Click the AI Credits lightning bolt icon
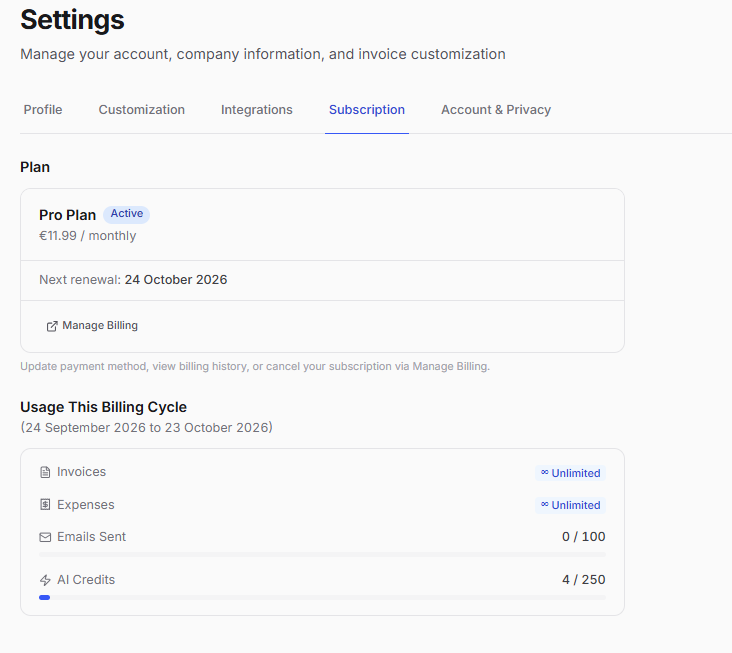Screen dimensions: 732x653 pyautogui.click(x=45, y=580)
